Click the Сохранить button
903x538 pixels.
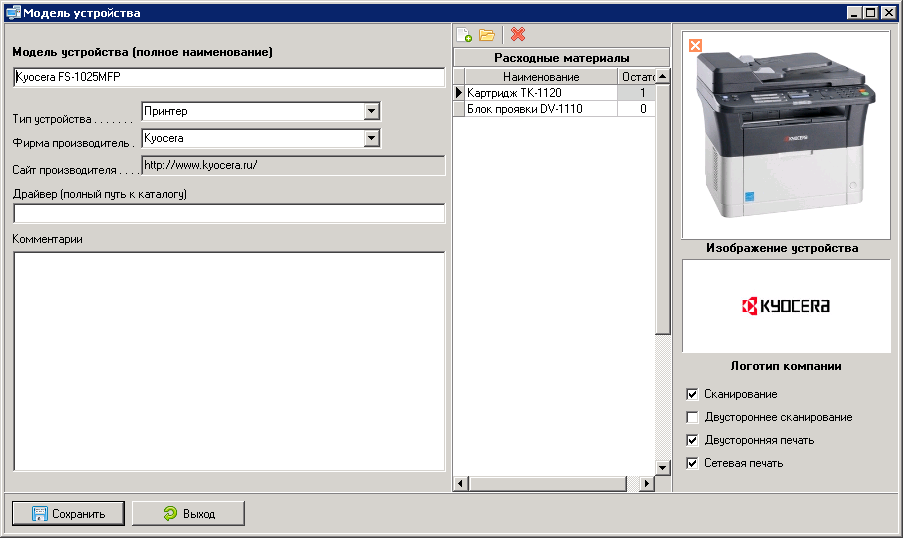68,513
